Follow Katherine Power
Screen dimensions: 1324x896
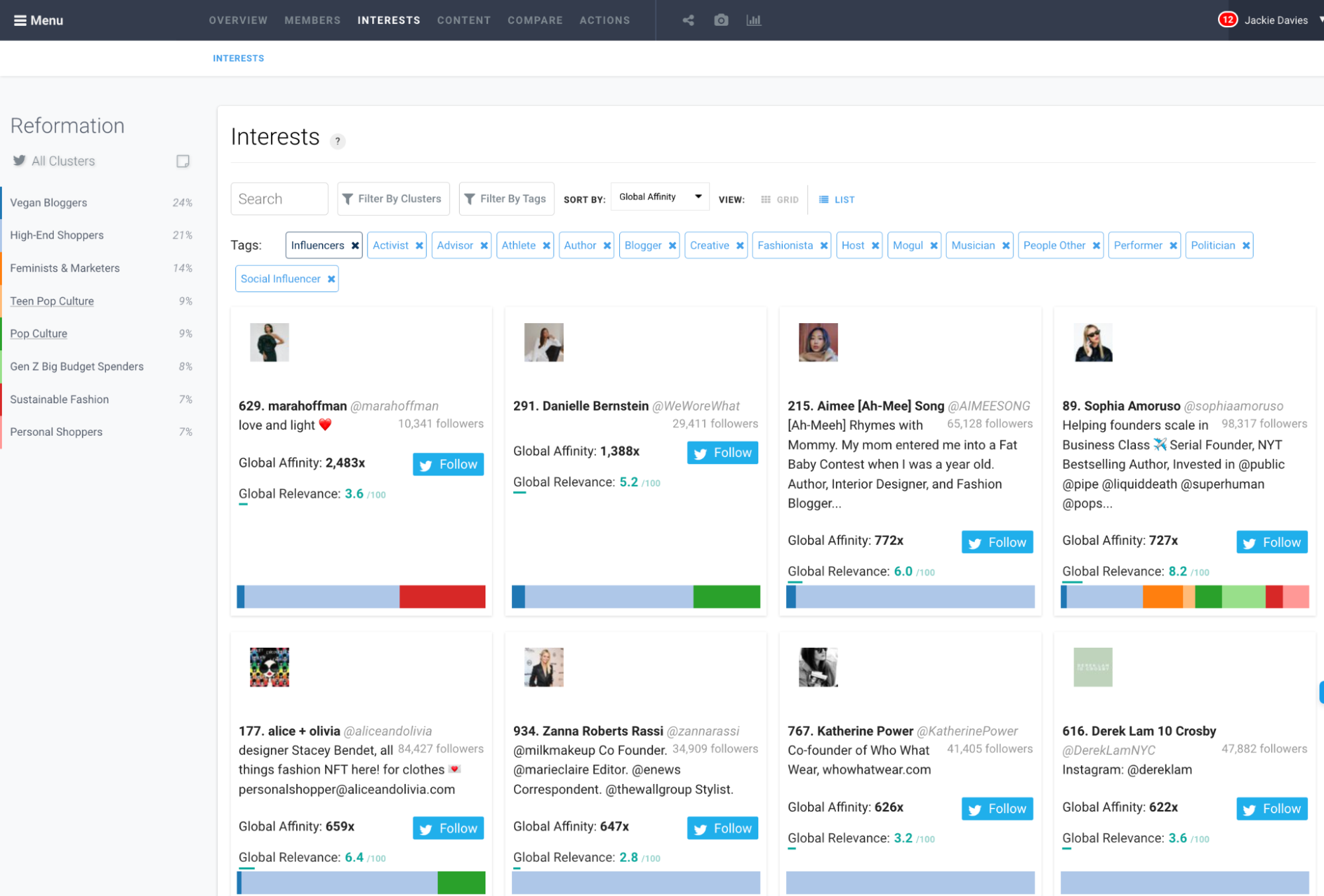point(997,809)
